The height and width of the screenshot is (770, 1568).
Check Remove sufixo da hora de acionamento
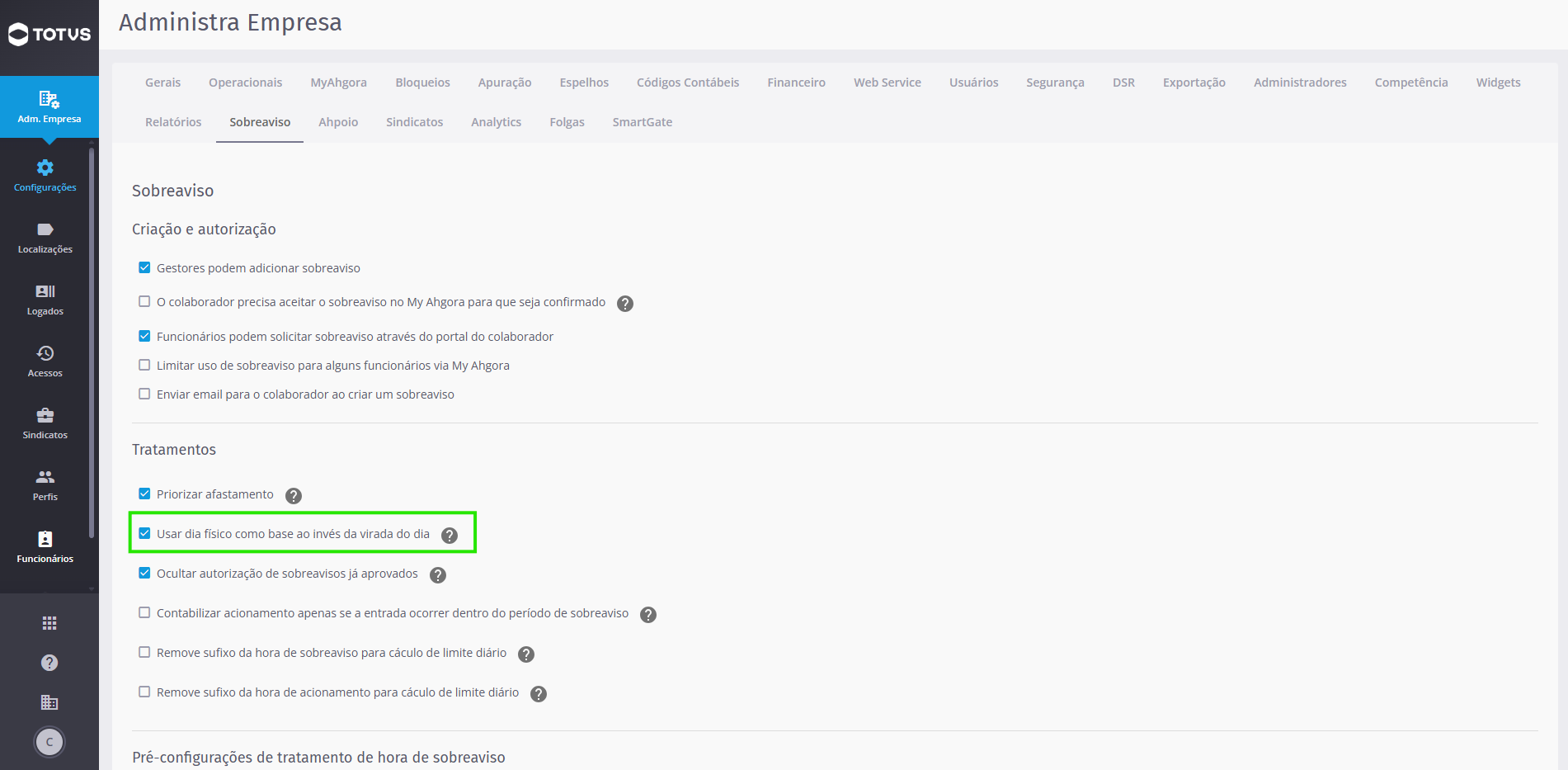click(x=144, y=692)
